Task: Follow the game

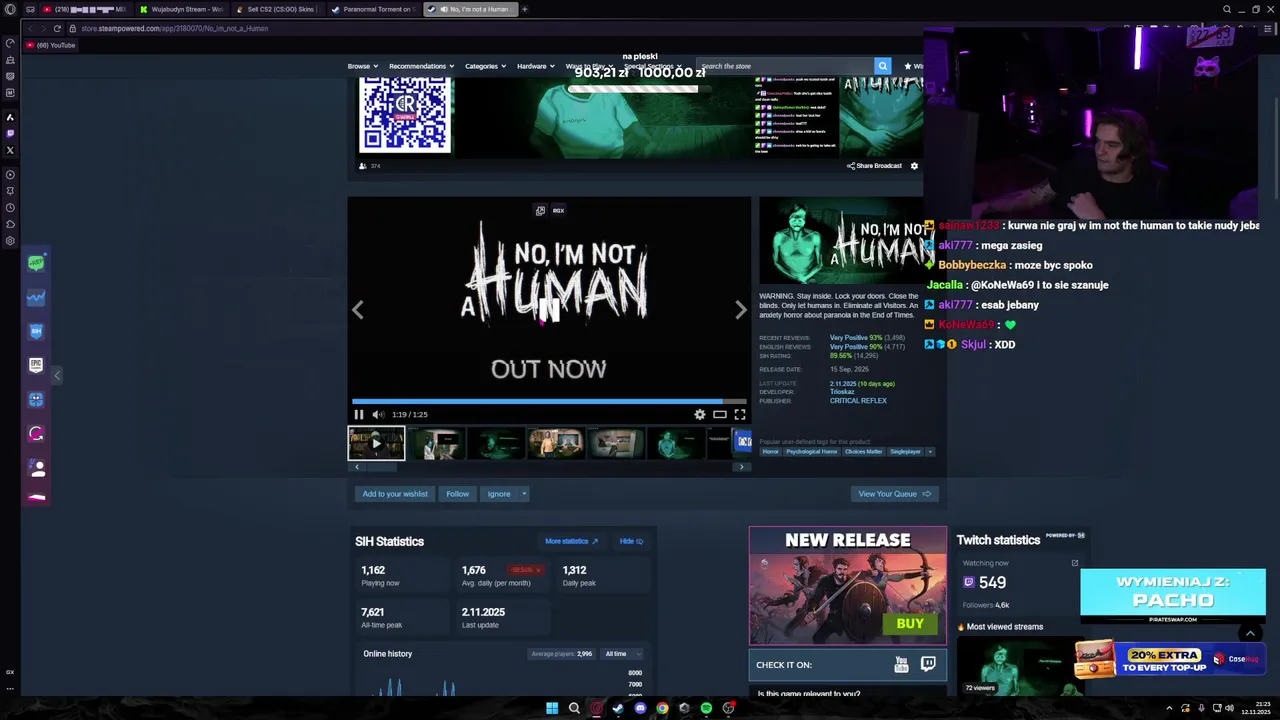Action: pos(457,494)
